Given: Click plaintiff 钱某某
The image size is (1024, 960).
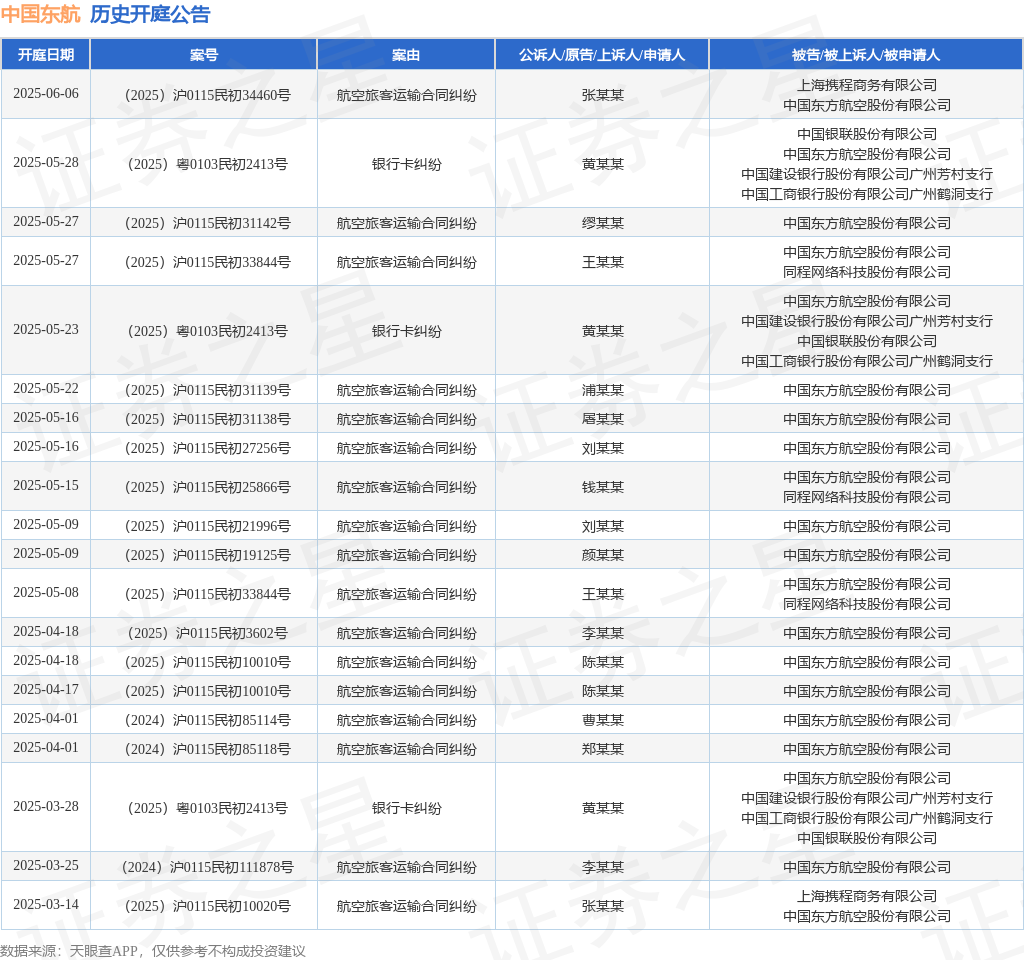Looking at the screenshot, I should tap(603, 487).
